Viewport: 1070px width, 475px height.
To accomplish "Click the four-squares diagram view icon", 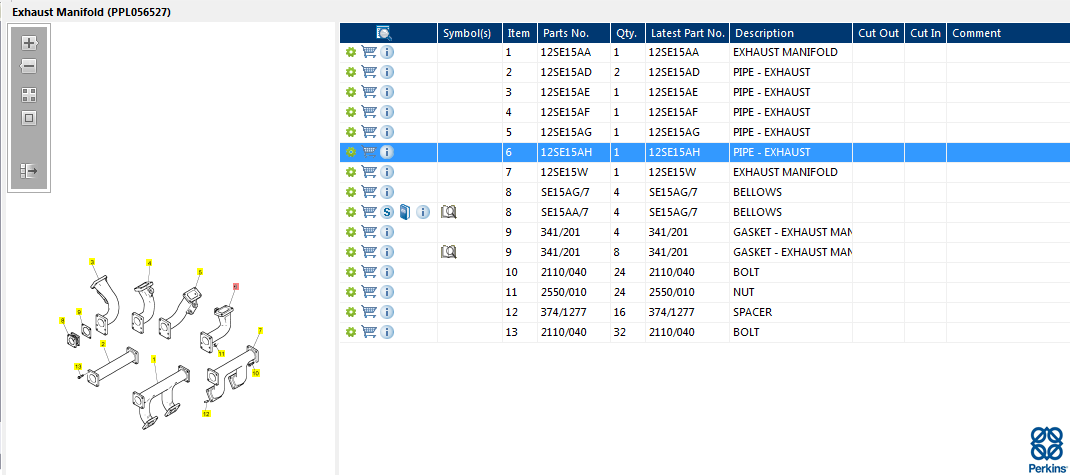I will click(x=29, y=95).
